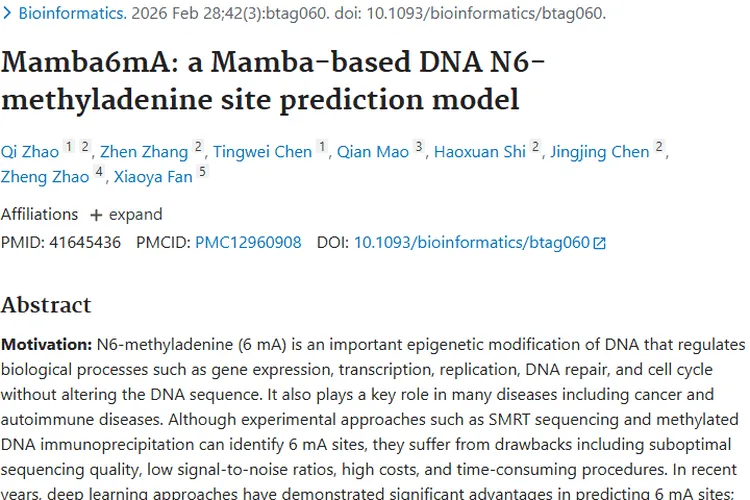Click affiliation superscript 4 after Zheng Zhao
The image size is (750, 500).
(99, 171)
